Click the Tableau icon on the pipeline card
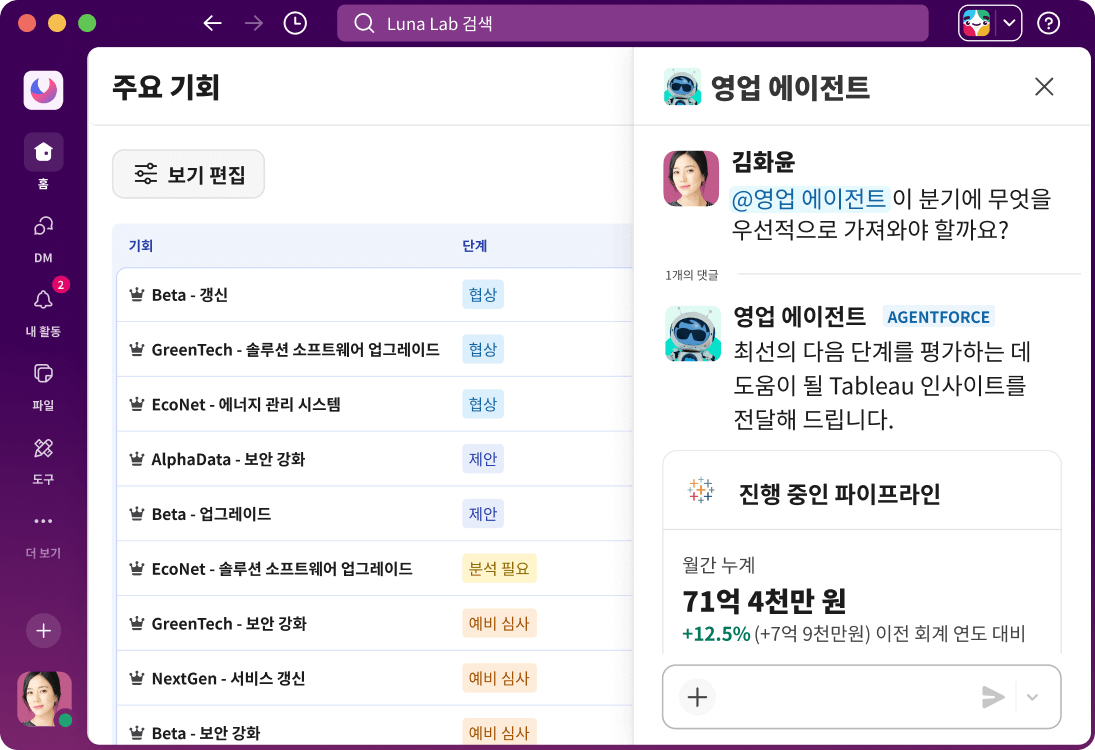The width and height of the screenshot is (1095, 750). click(x=701, y=489)
